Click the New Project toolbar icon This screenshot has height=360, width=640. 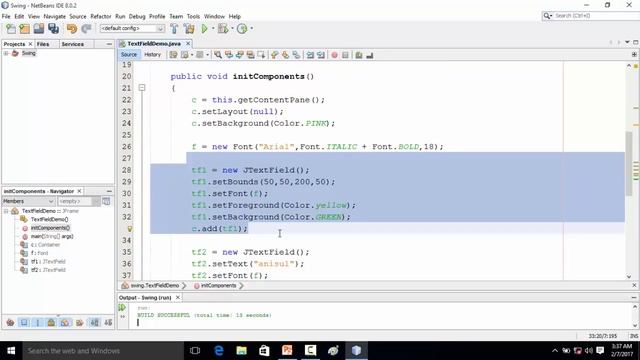[24, 29]
